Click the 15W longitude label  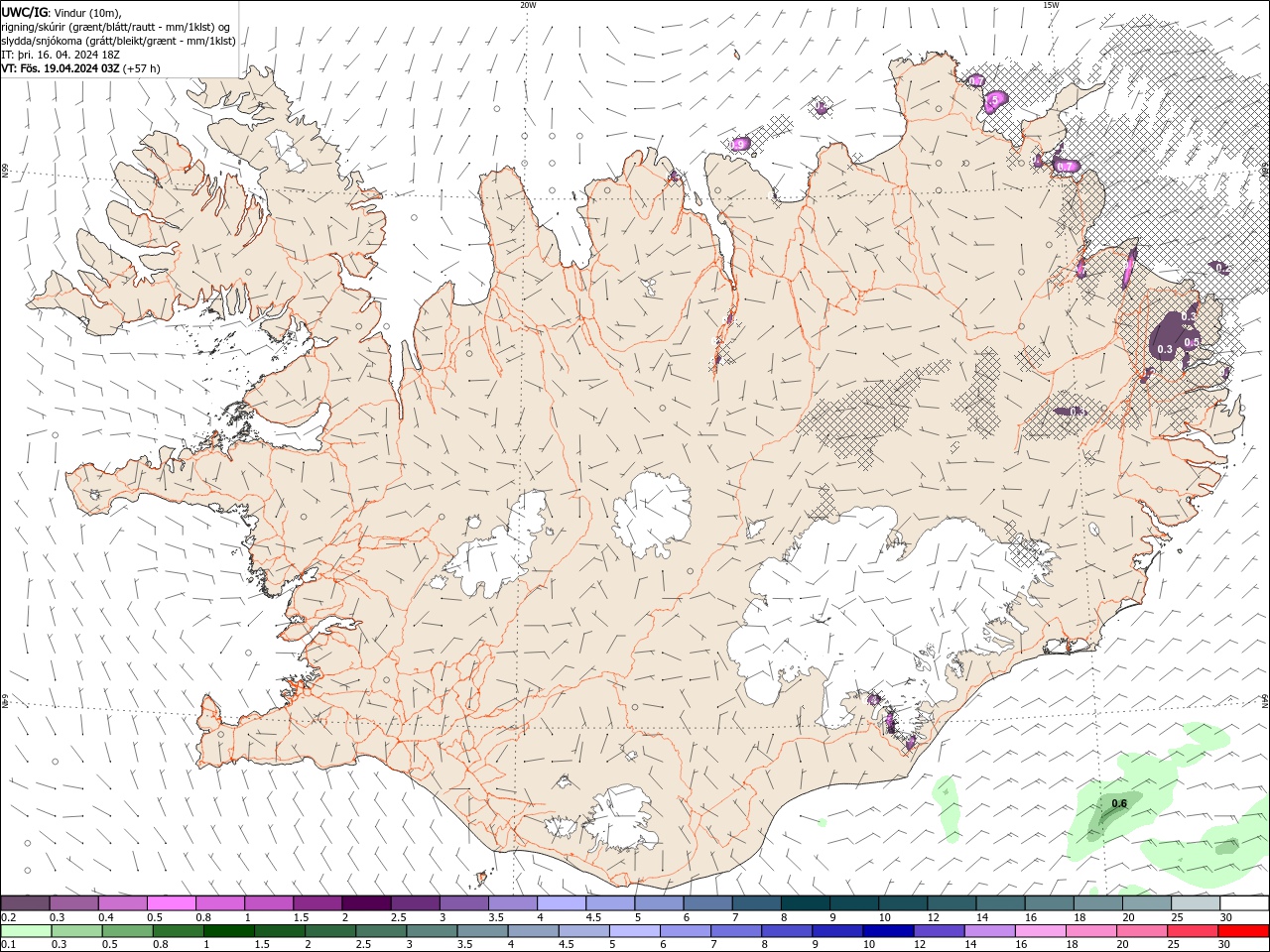tap(1051, 5)
